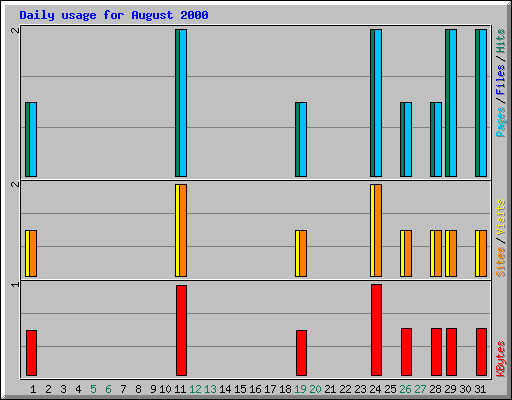
Task: Select day label 2 on the x-axis
Action: coord(48,389)
